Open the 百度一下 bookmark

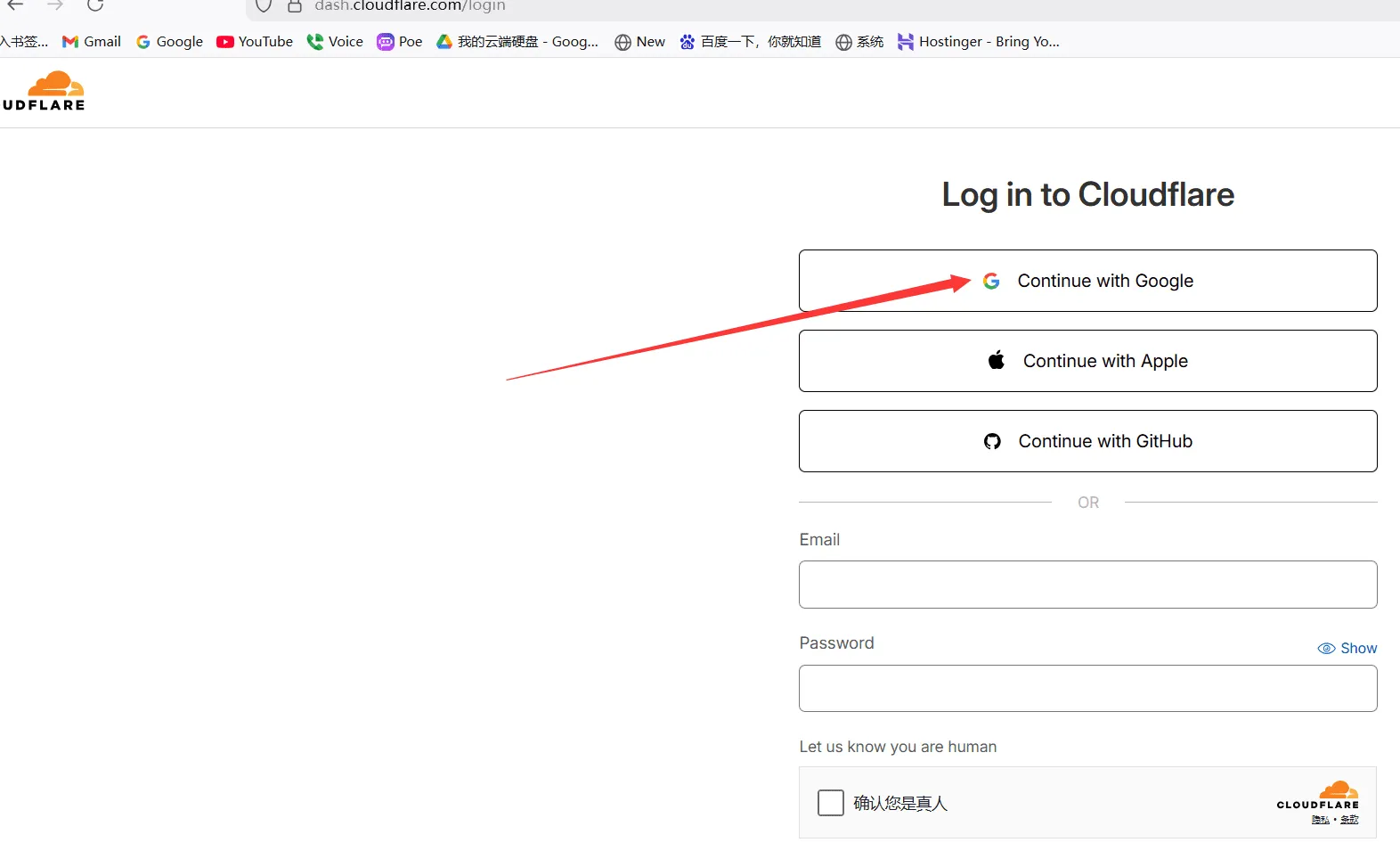750,42
